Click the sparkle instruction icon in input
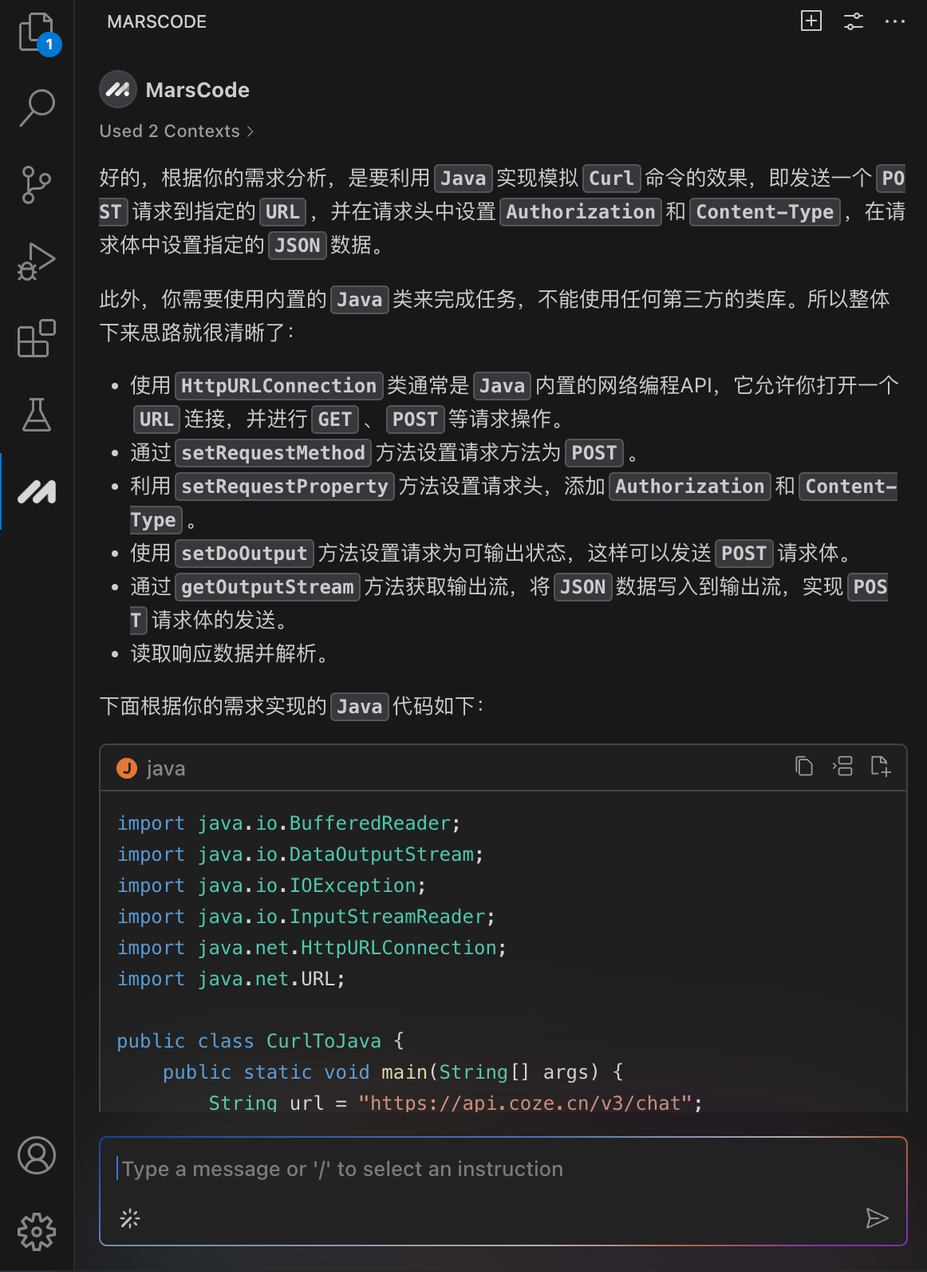Screen dimensions: 927x1272 pos(130,1217)
